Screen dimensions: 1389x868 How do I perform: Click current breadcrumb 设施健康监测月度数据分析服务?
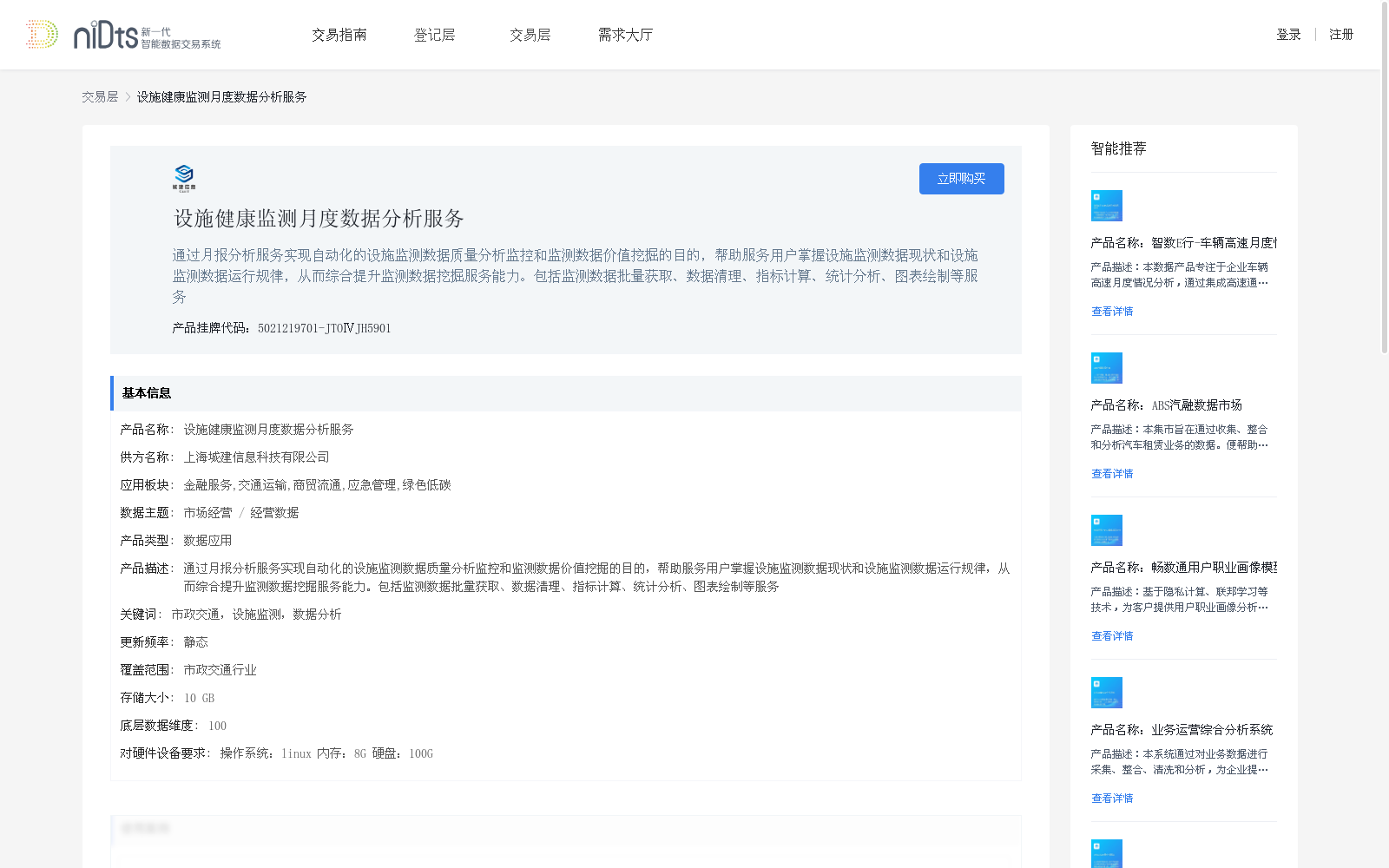(x=221, y=97)
